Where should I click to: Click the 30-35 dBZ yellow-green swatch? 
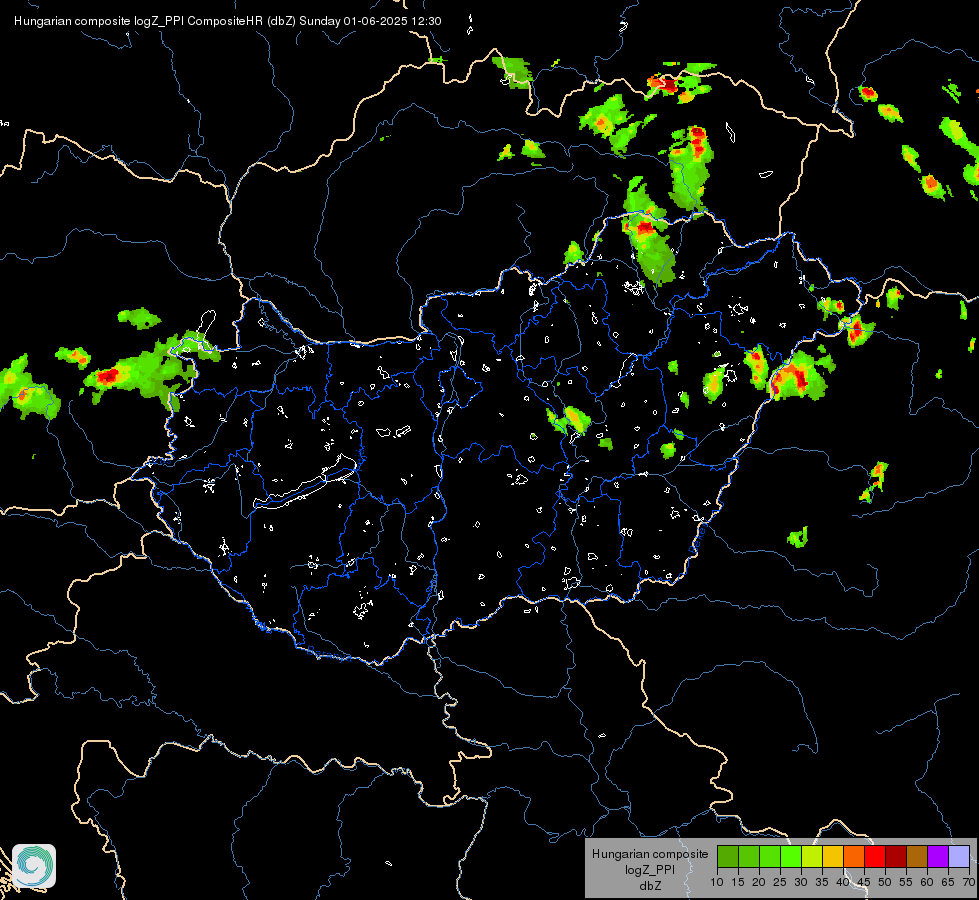click(x=812, y=856)
